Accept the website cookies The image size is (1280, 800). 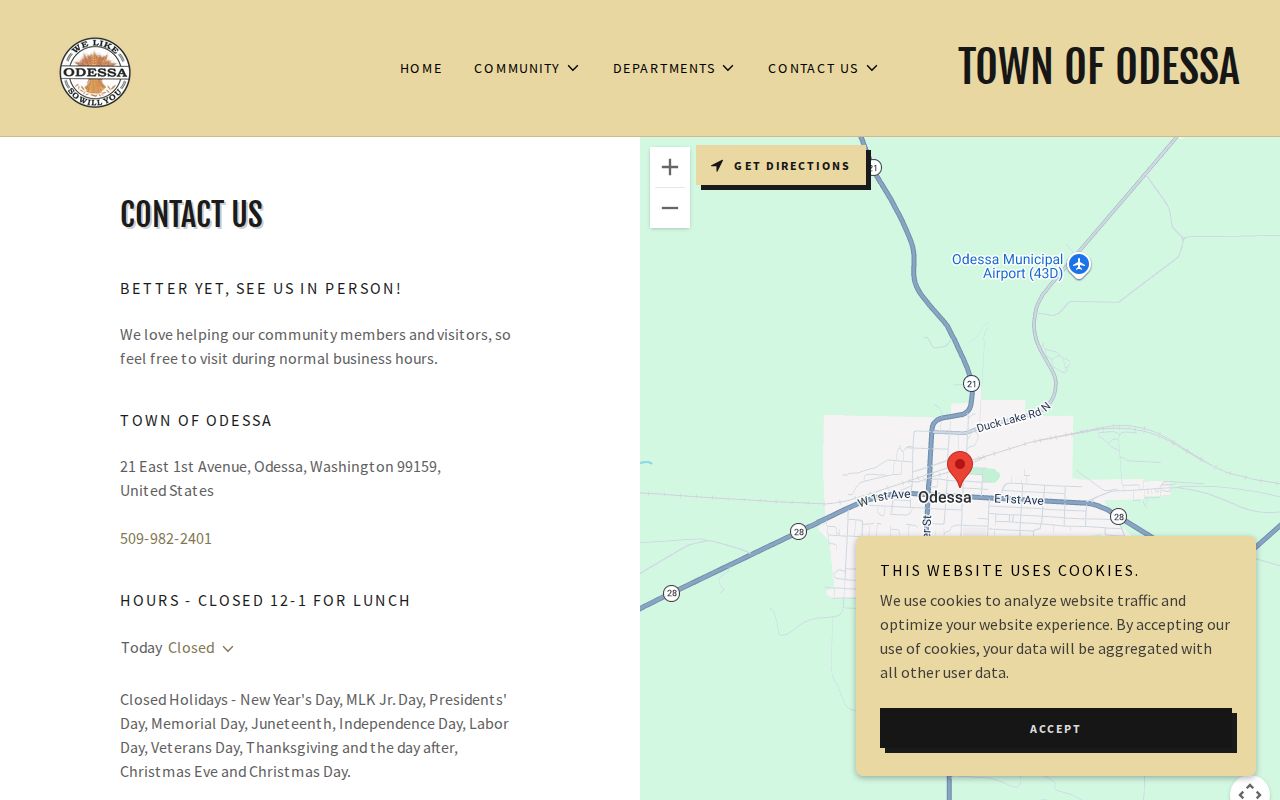click(1056, 728)
